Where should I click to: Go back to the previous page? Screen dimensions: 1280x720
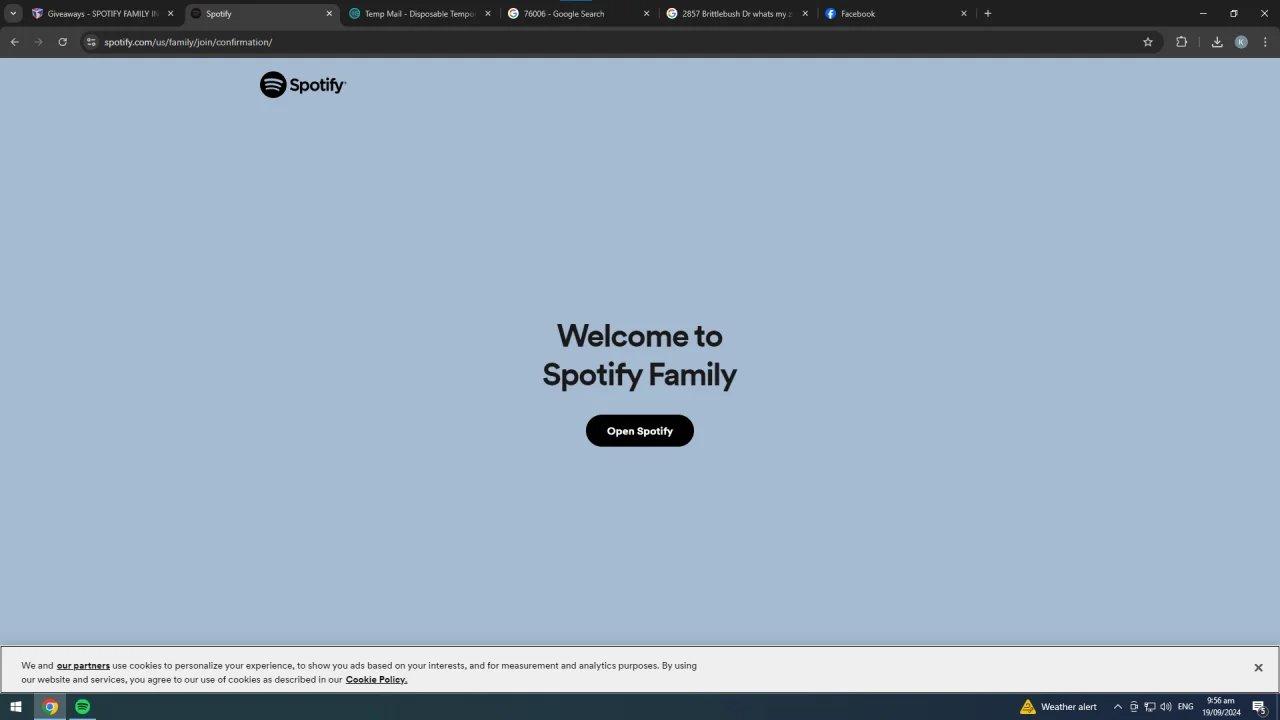[x=14, y=42]
